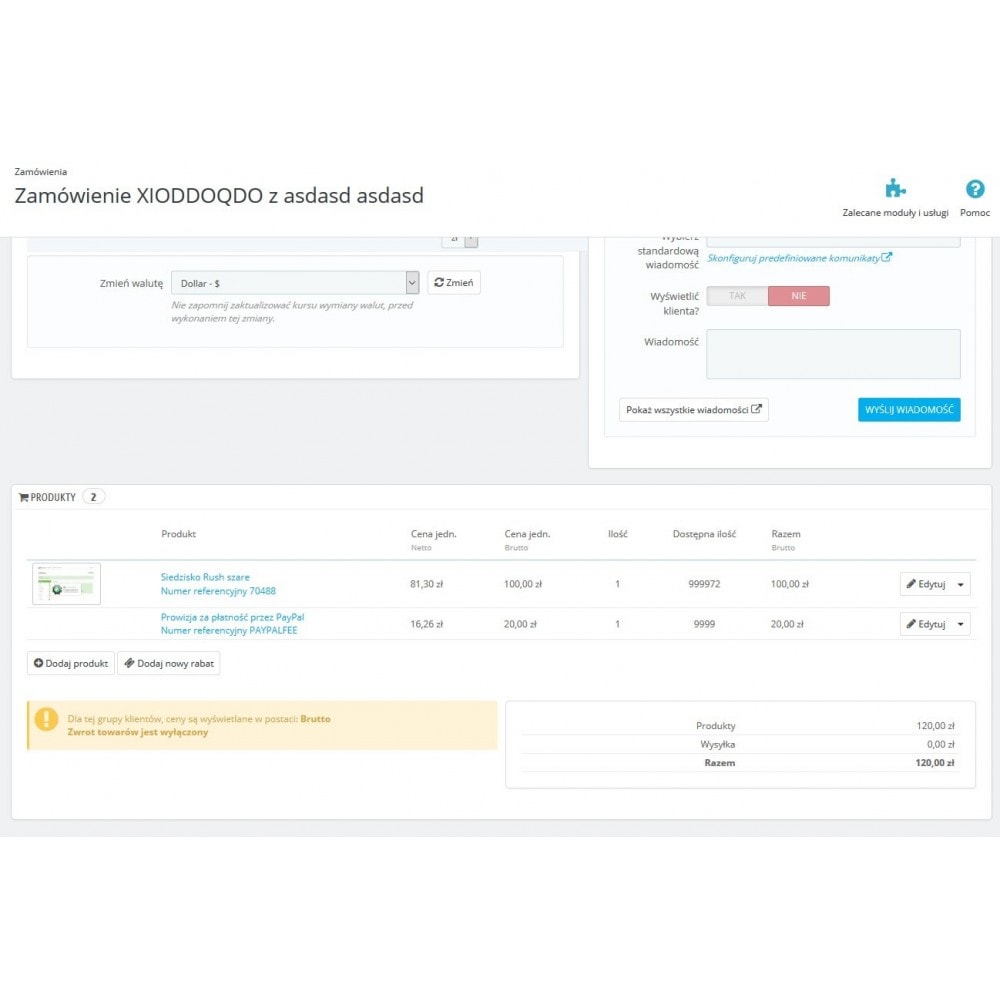Click the Wysyłka amount 0,00 zł
Viewport: 1000px width, 1000px height.
941,744
